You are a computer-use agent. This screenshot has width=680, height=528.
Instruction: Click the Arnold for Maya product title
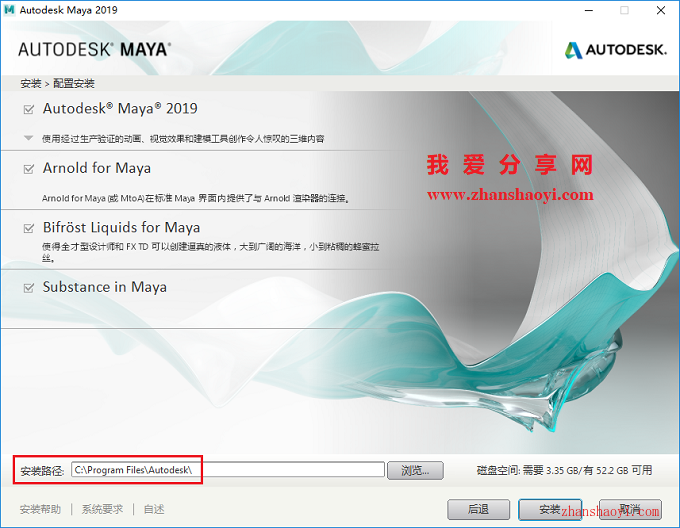click(x=97, y=168)
